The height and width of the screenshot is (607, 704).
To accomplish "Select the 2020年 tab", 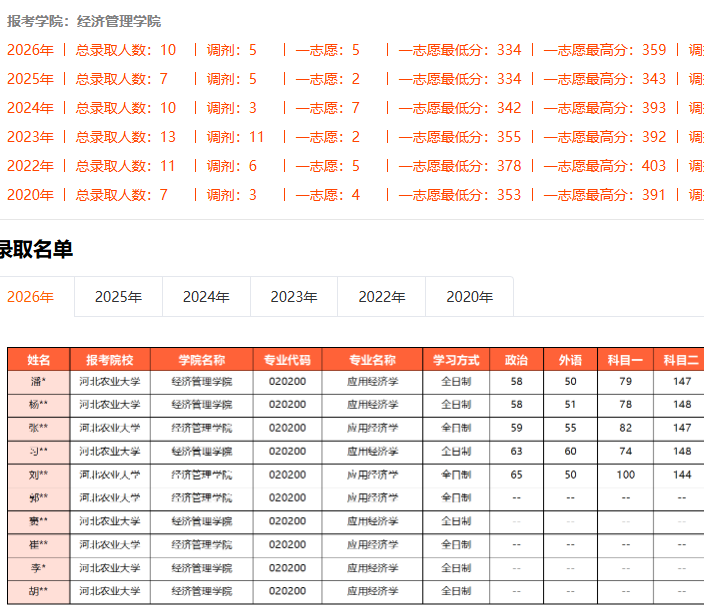I will pos(470,297).
